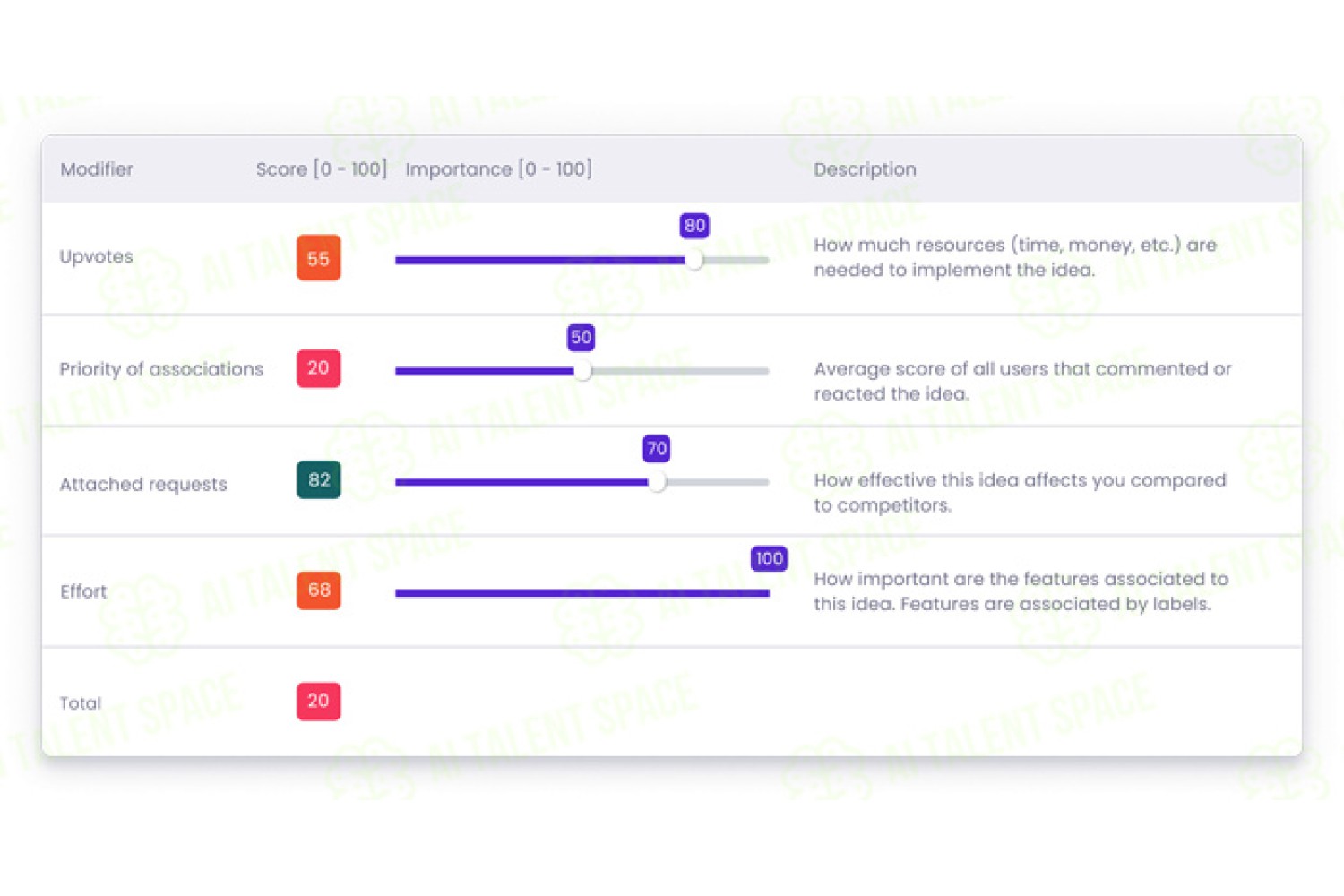The image size is (1344, 896).
Task: Click the 50 importance value tooltip
Action: pyautogui.click(x=582, y=338)
